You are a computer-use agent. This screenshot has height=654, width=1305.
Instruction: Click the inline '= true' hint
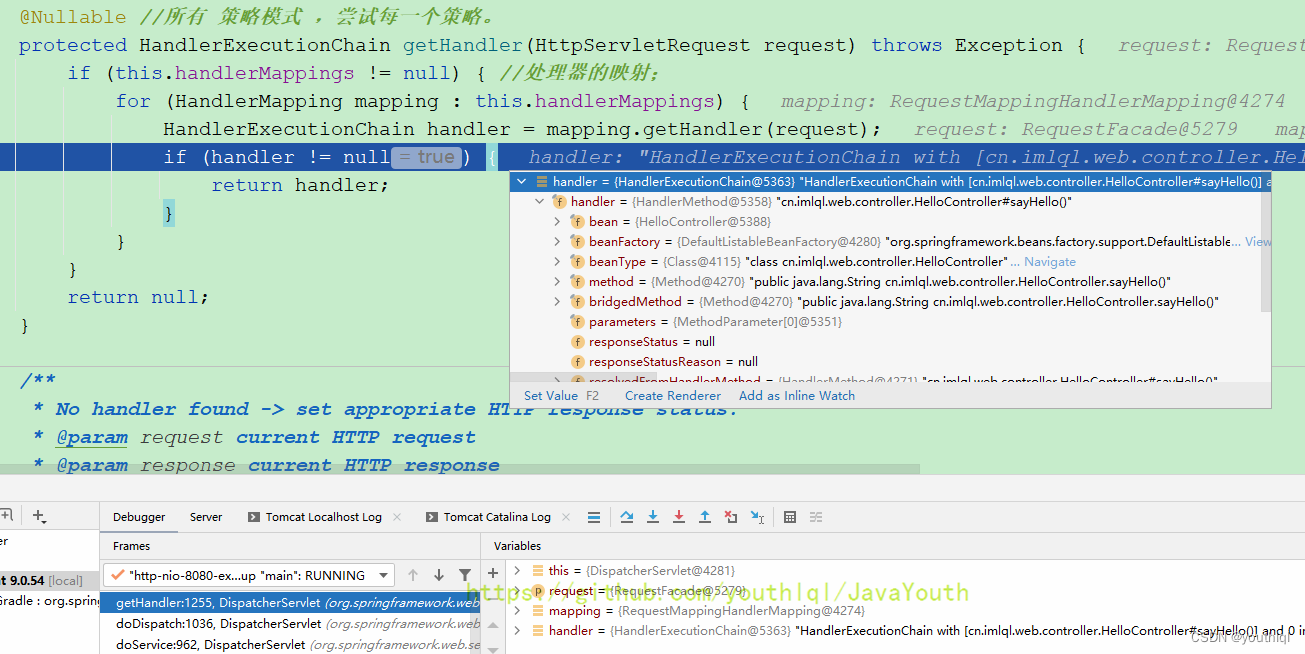pyautogui.click(x=428, y=157)
